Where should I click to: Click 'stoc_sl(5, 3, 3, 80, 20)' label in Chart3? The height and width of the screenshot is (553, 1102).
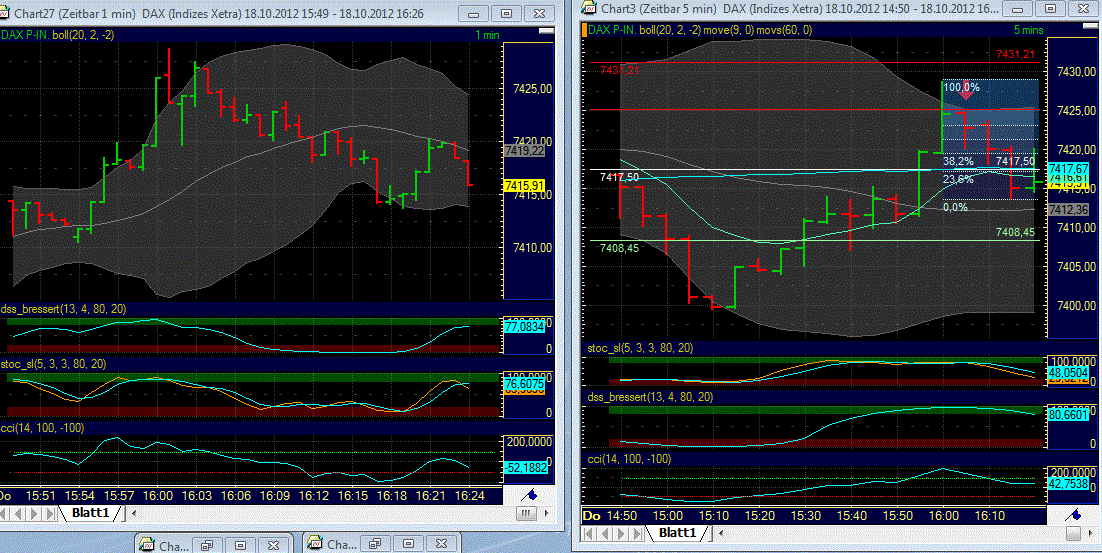(640, 348)
